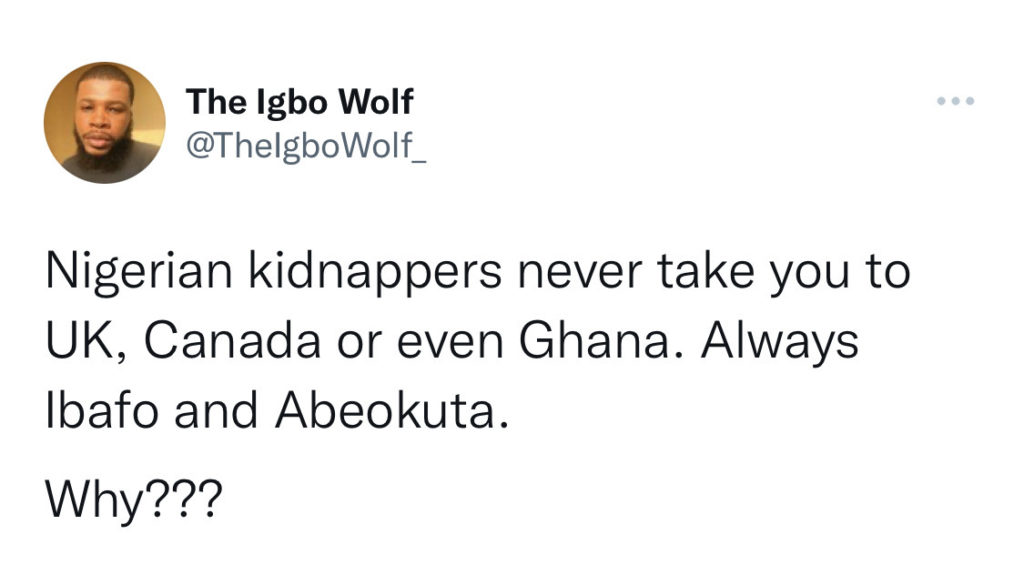The width and height of the screenshot is (1024, 585).
Task: Click the word "Always" in the tweet
Action: (x=780, y=342)
